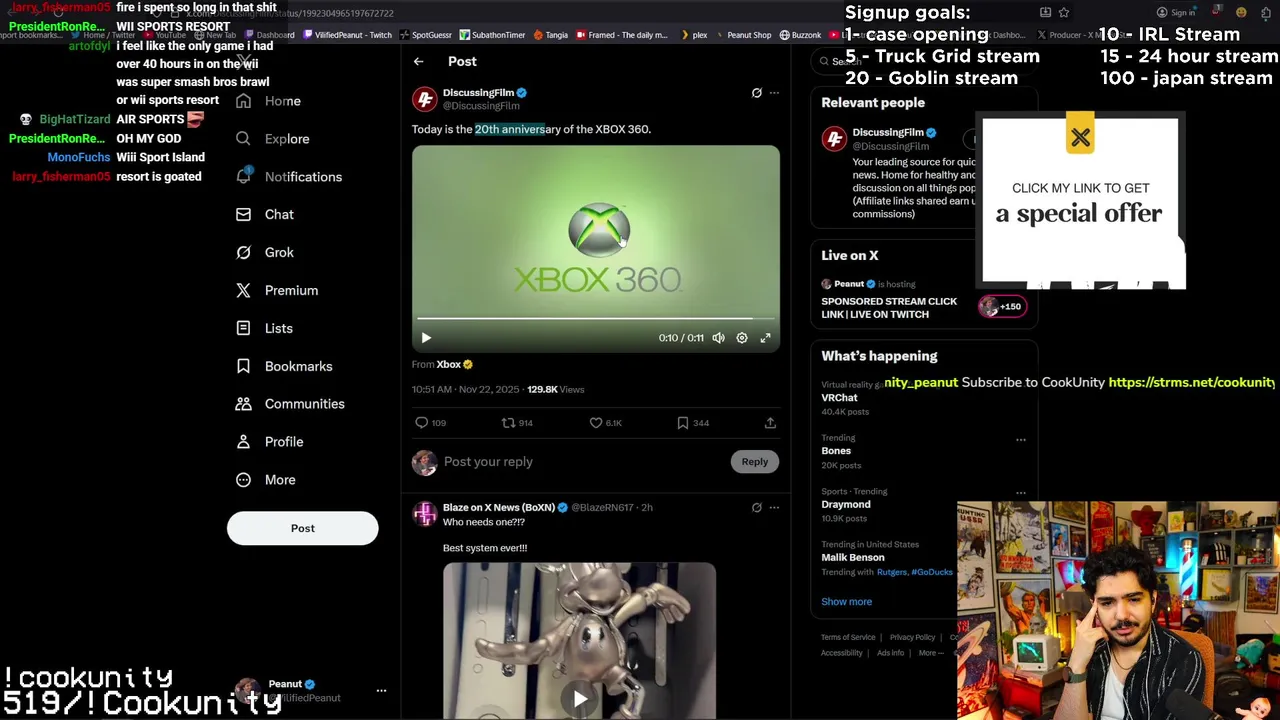This screenshot has height=720, width=1280.
Task: Open Notifications in the sidebar
Action: [x=288, y=177]
